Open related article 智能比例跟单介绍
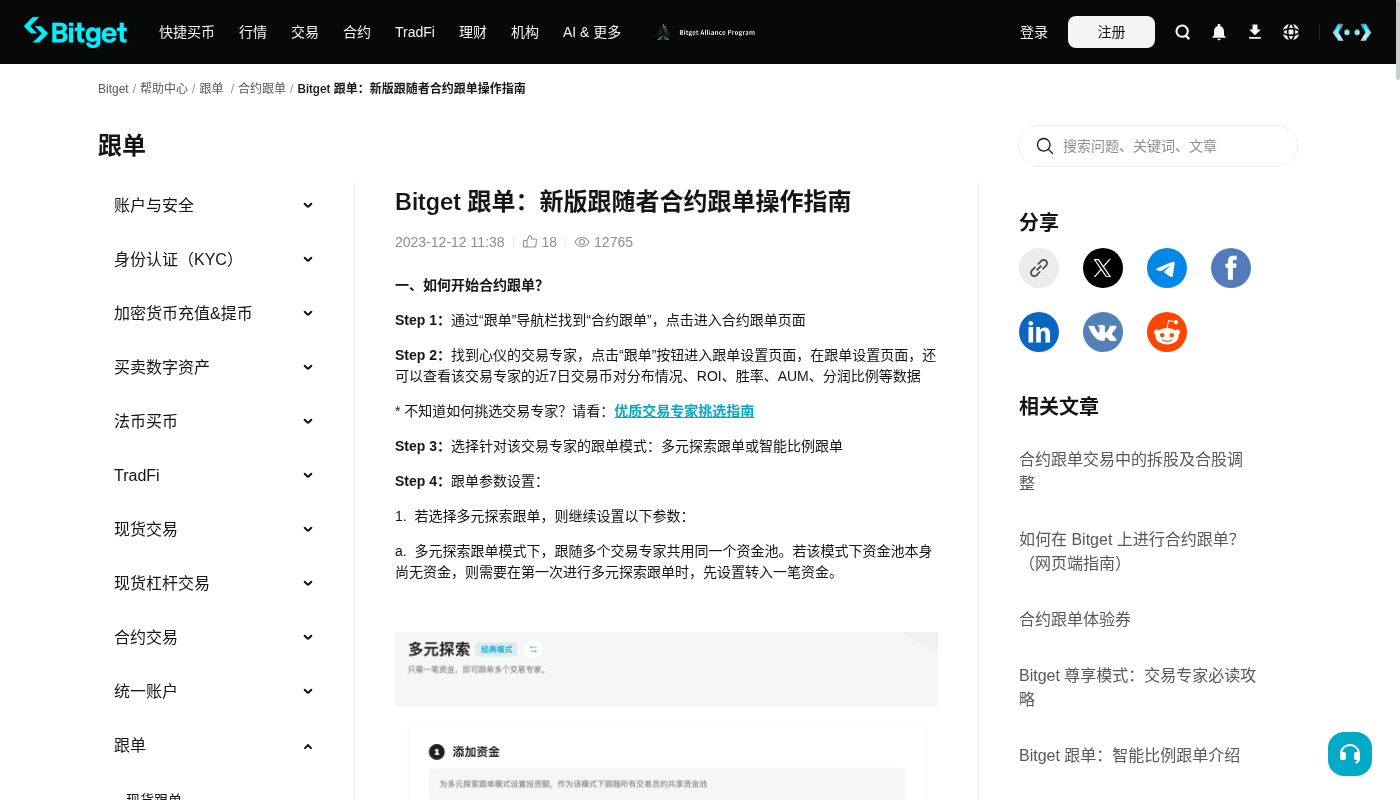Viewport: 1400px width, 800px height. click(1129, 755)
